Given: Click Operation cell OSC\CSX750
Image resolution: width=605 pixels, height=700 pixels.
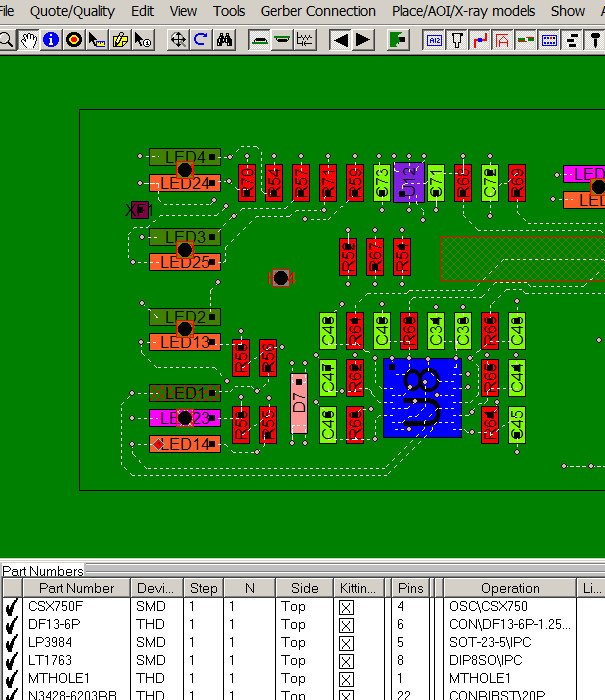Looking at the screenshot, I should (488, 607).
